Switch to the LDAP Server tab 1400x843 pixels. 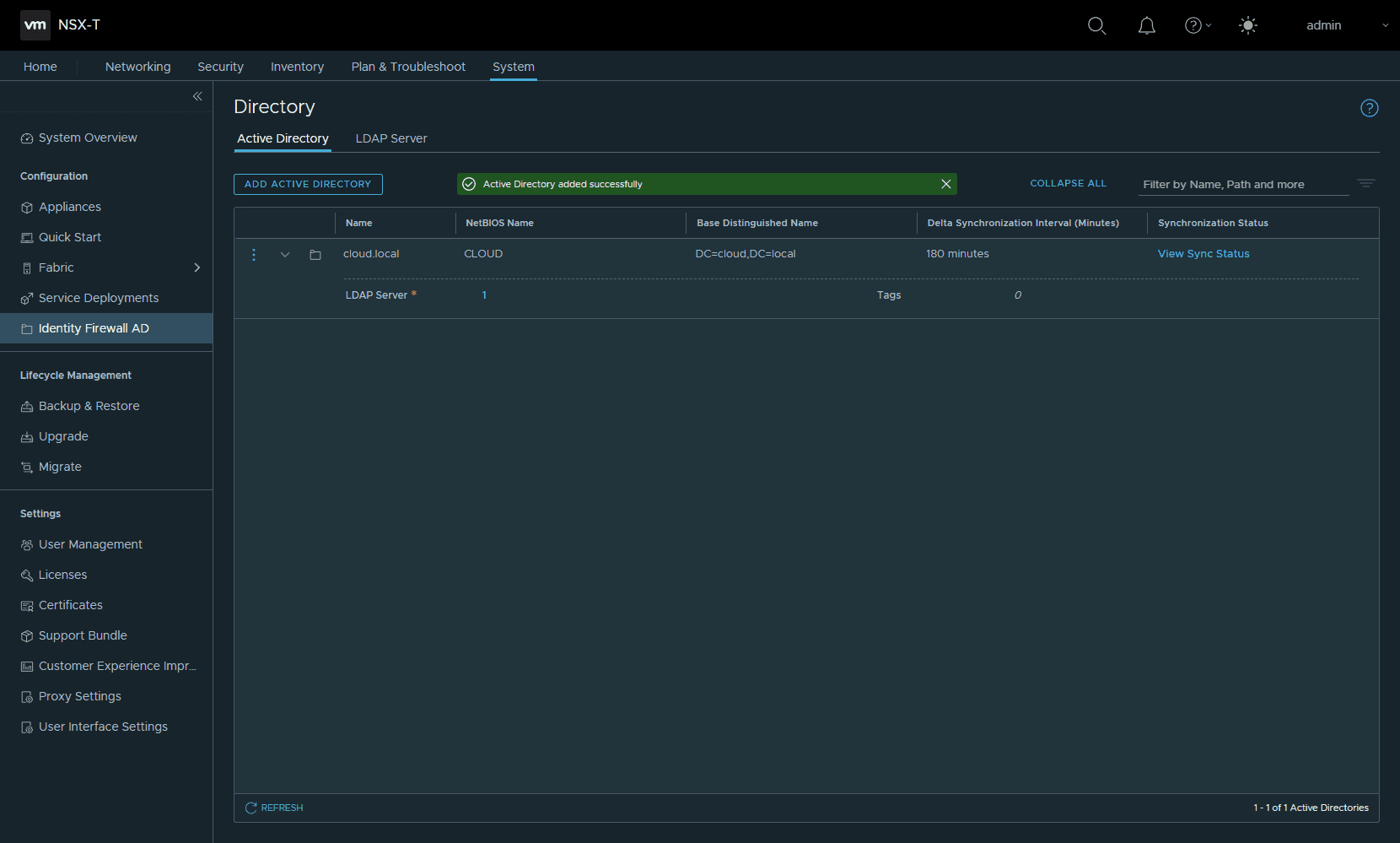coord(391,138)
